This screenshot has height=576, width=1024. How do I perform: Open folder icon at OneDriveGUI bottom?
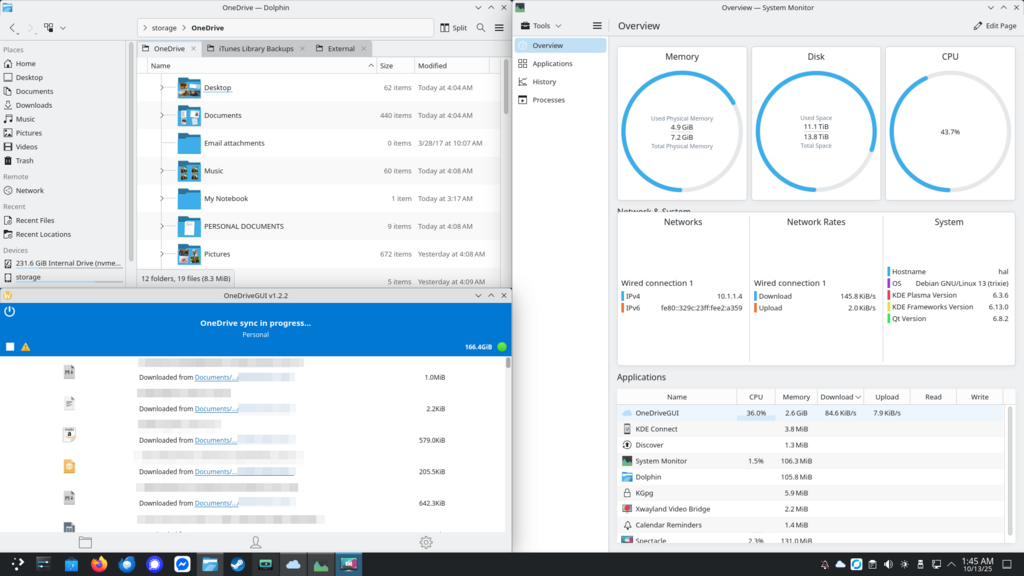point(85,542)
